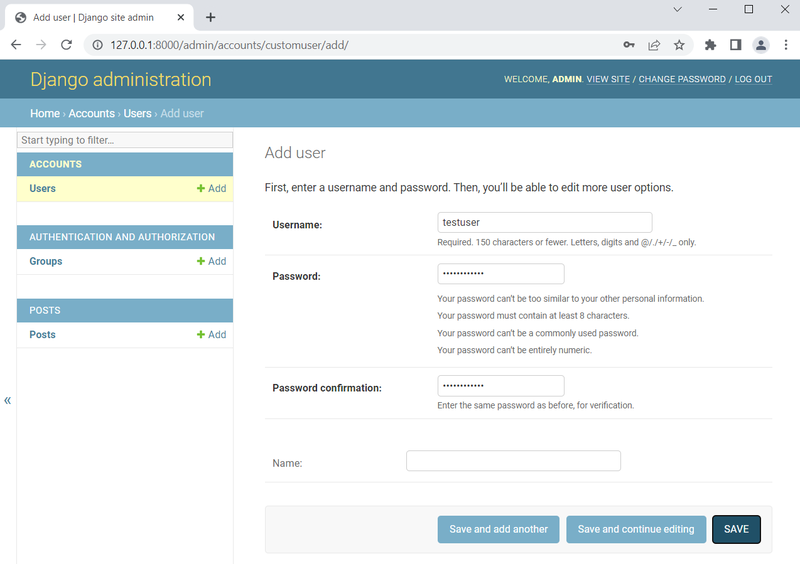Open Groups in the sidebar
This screenshot has height=564, width=800.
click(x=45, y=261)
